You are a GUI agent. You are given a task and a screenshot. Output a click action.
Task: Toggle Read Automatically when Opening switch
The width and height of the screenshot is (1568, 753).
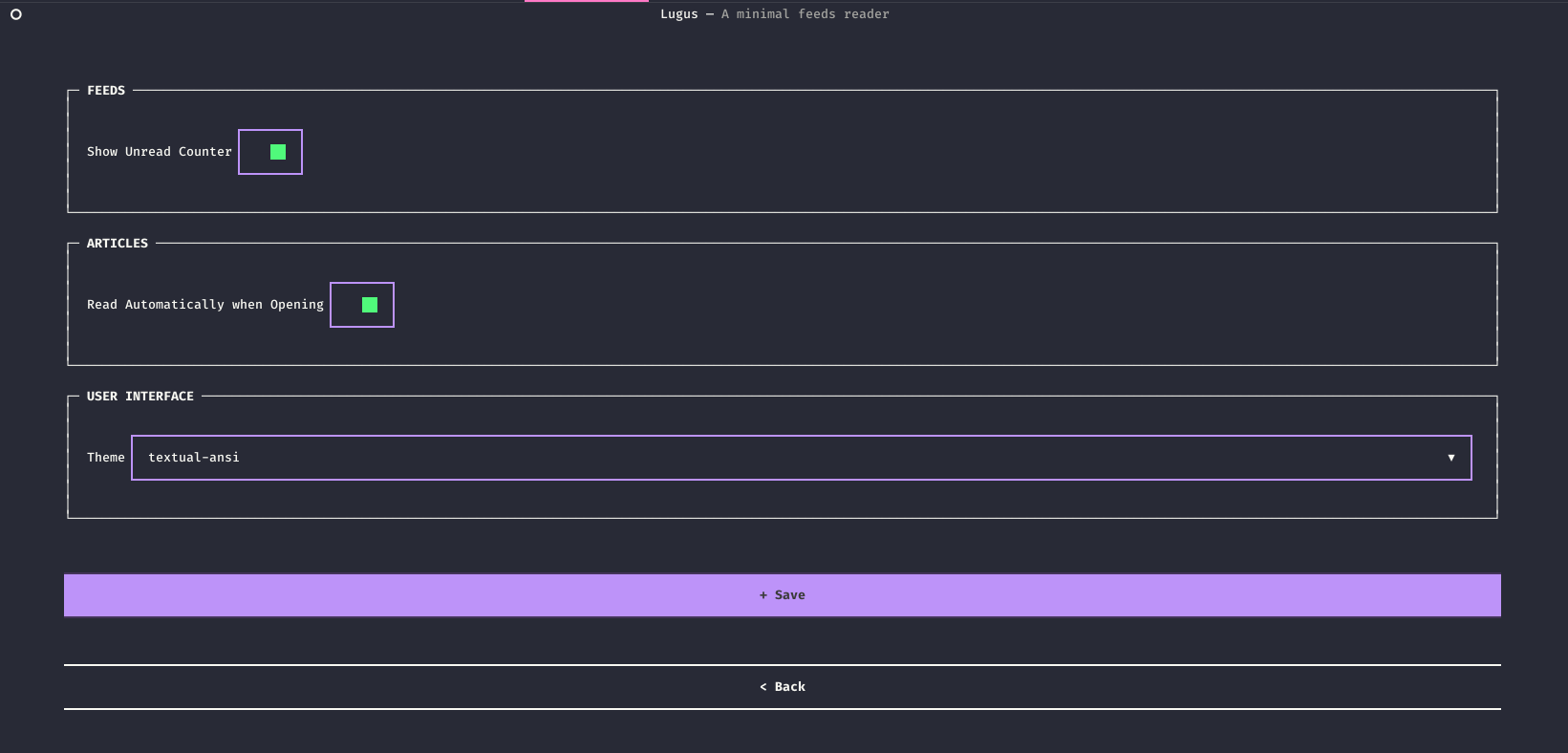click(x=362, y=305)
